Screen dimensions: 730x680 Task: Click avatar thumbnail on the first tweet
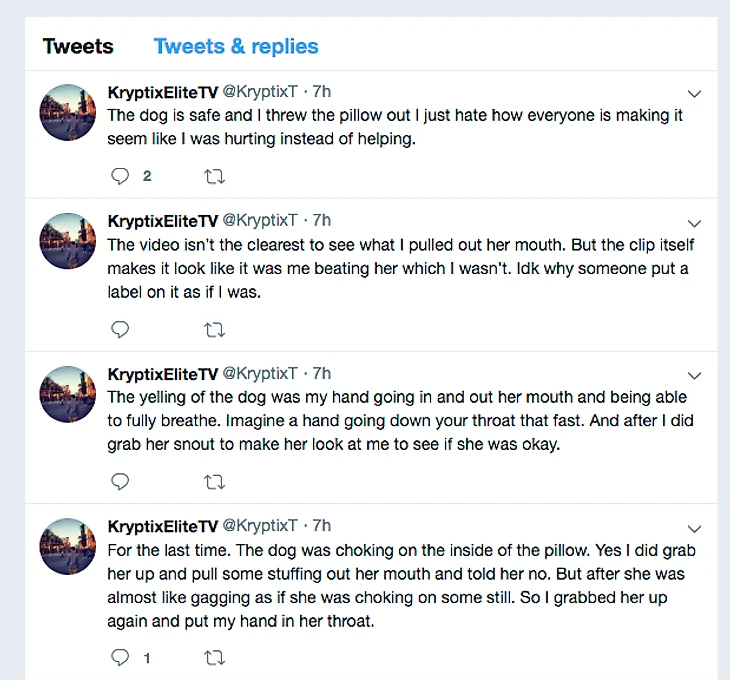[x=67, y=112]
